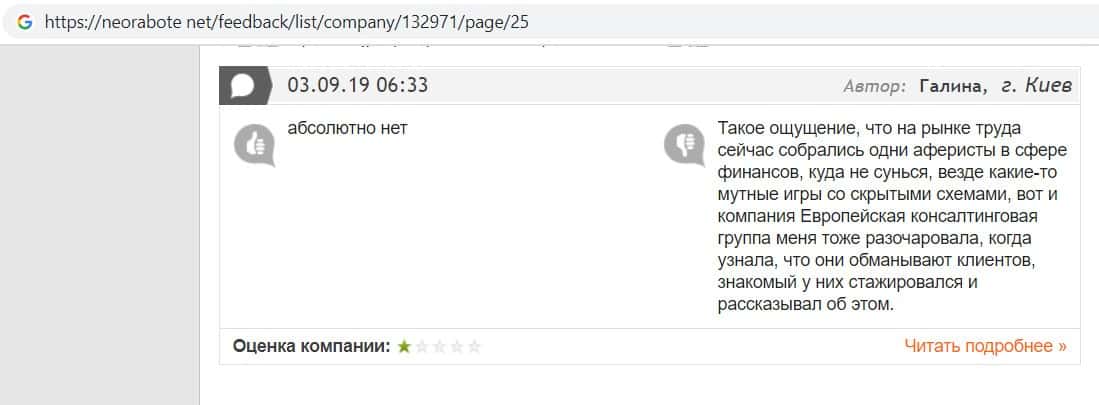Click the "Автор:" label in review header
This screenshot has height=405, width=1099.
(875, 86)
